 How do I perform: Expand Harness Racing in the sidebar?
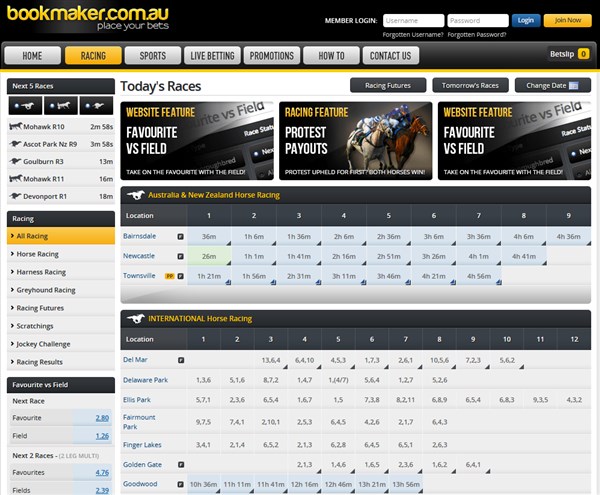pyautogui.click(x=61, y=272)
